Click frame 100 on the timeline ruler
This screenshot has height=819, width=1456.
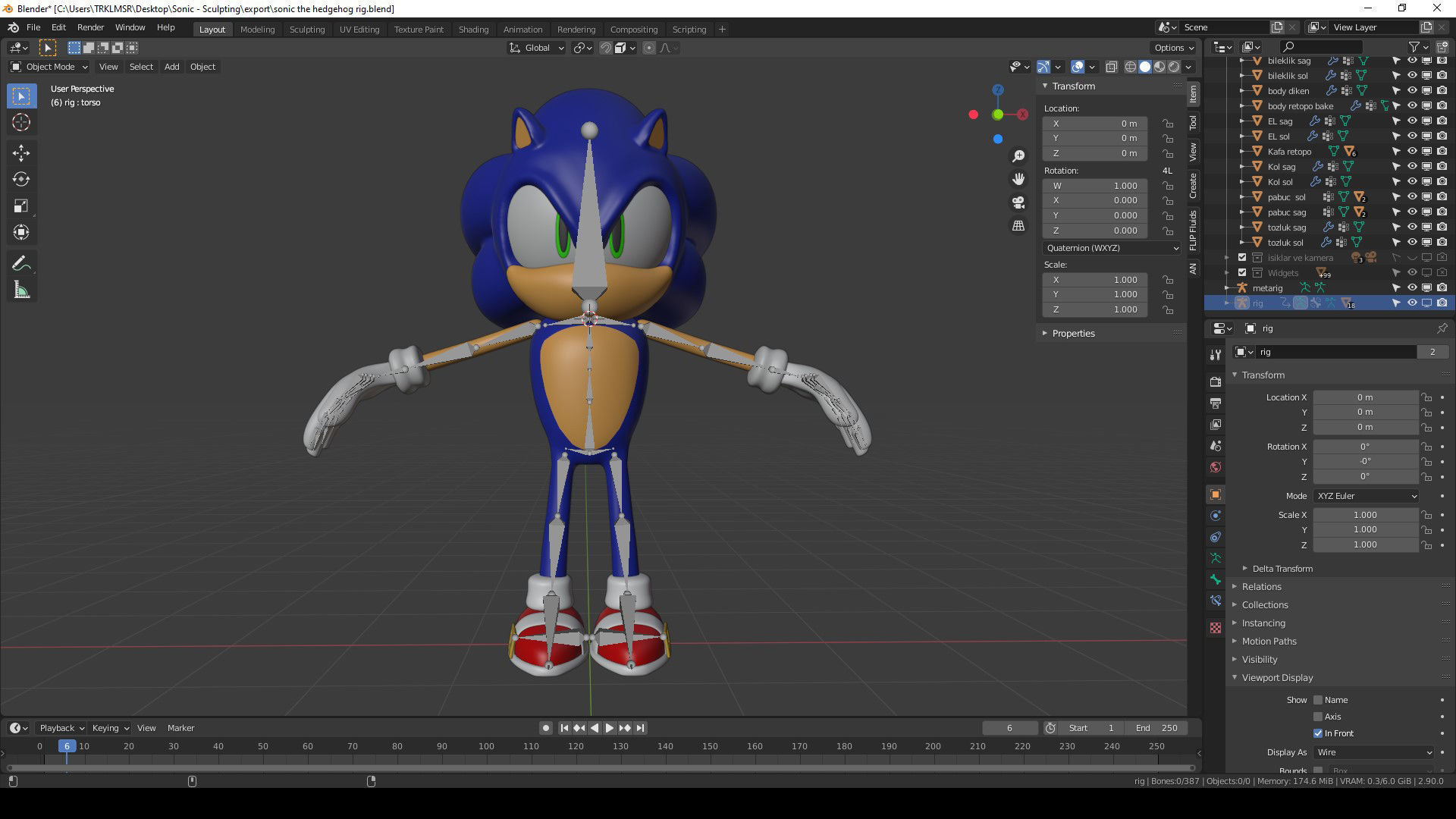pyautogui.click(x=486, y=746)
